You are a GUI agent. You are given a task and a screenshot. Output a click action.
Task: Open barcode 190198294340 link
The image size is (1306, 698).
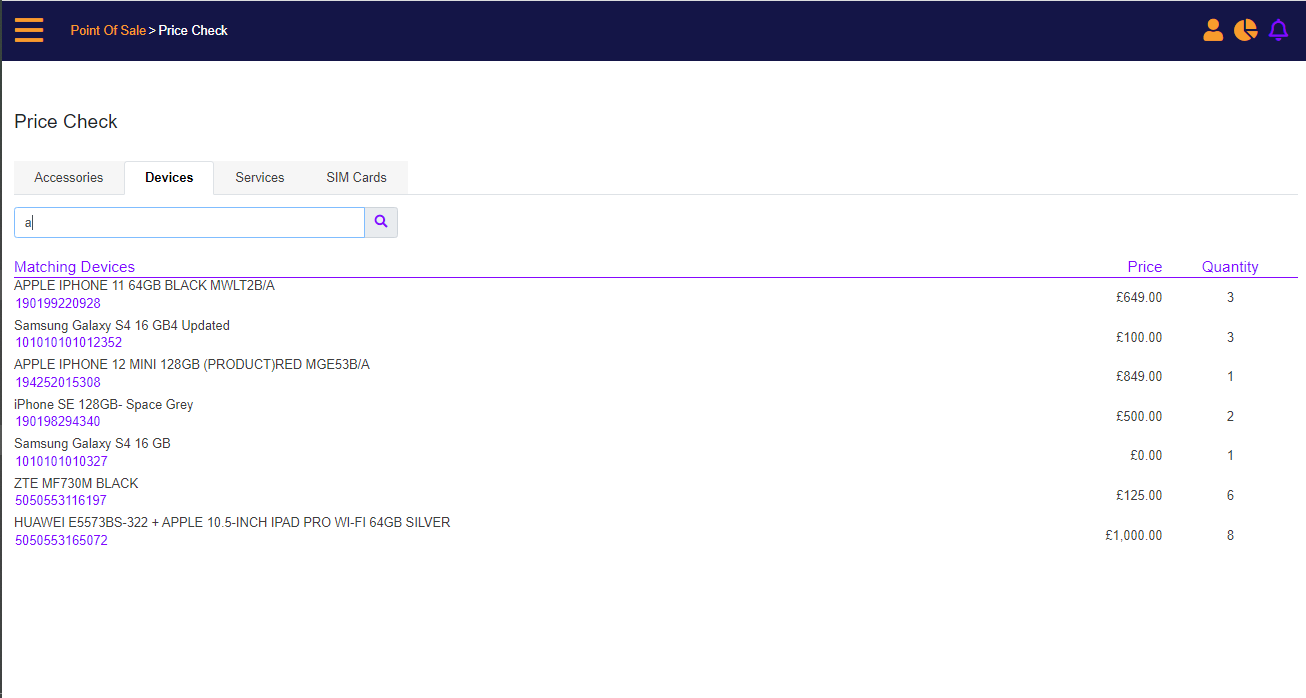[58, 421]
